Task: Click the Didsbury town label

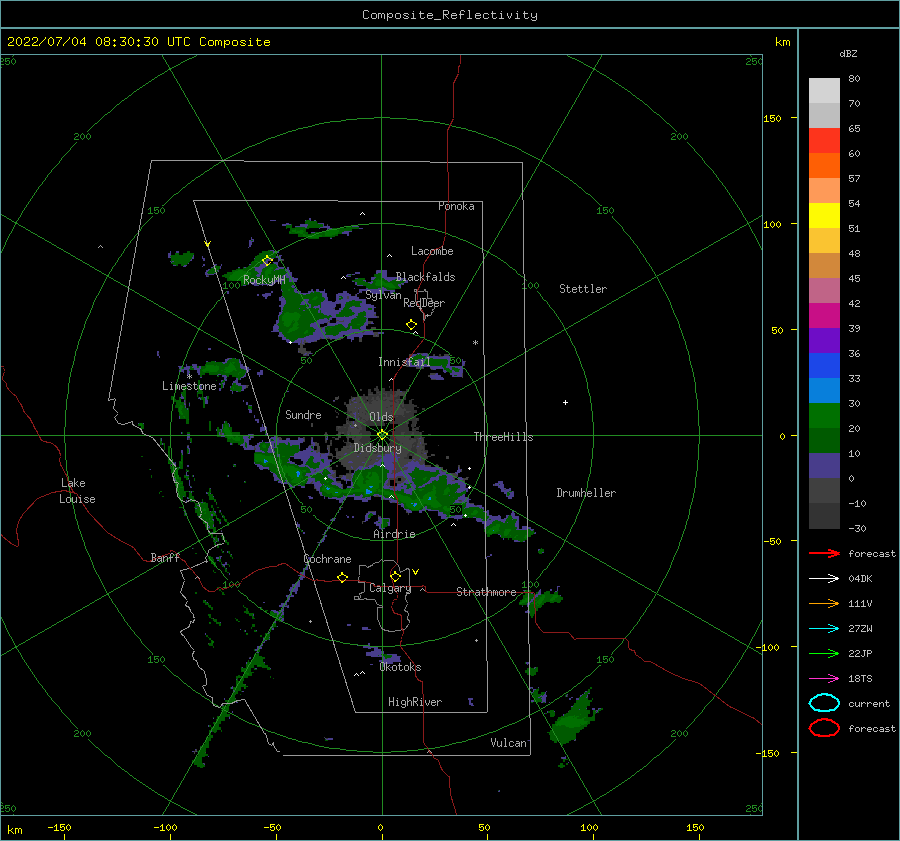Action: click(x=377, y=448)
